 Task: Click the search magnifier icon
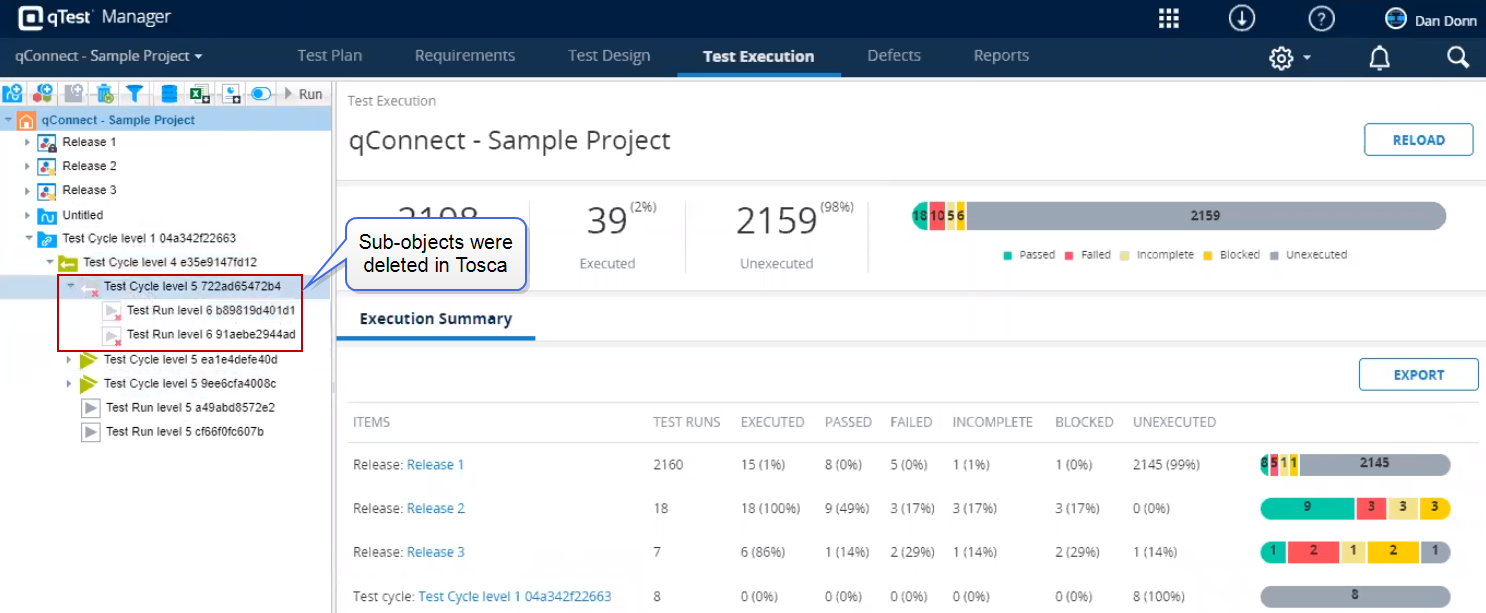[x=1457, y=57]
